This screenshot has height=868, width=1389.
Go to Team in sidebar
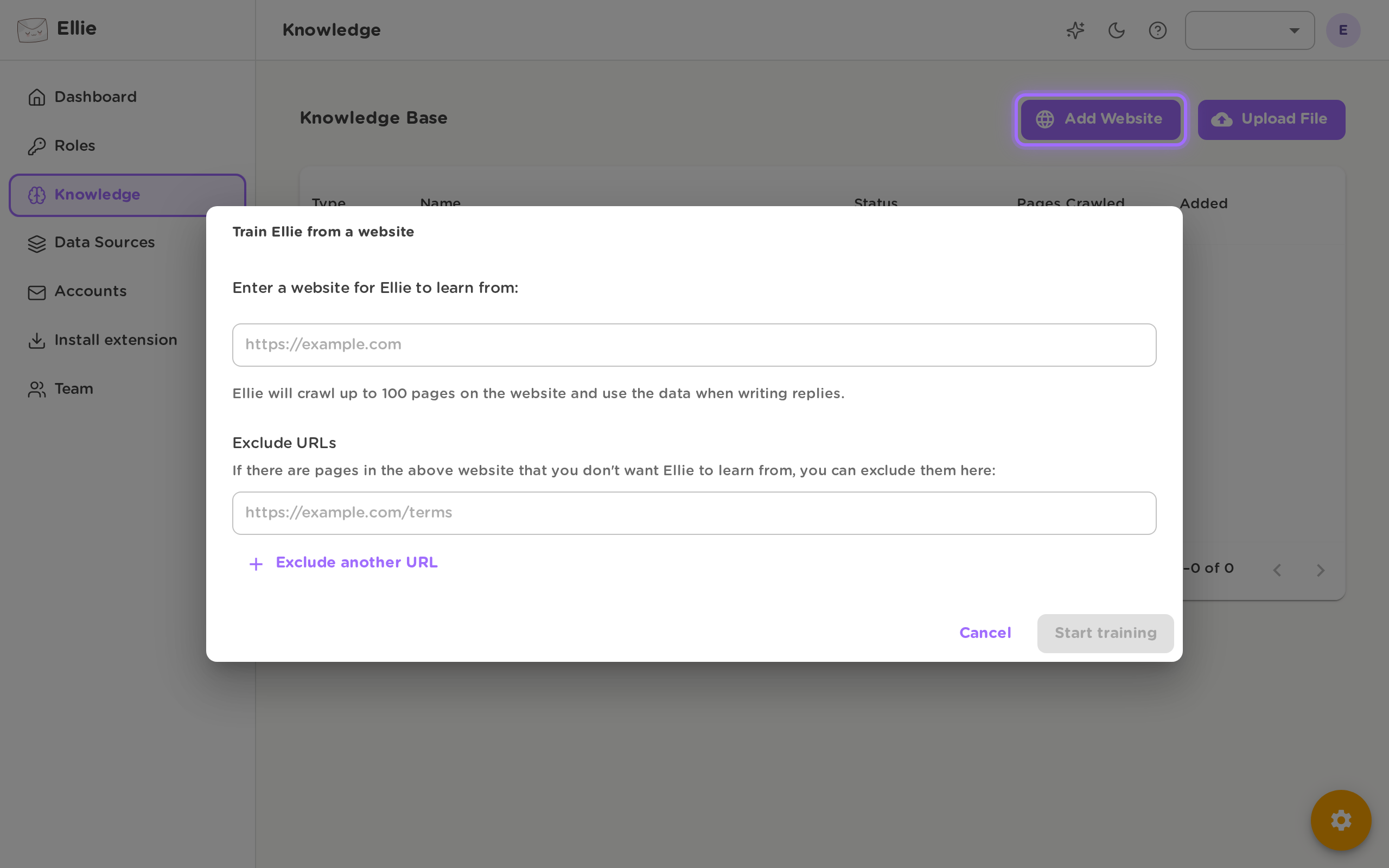[128, 389]
